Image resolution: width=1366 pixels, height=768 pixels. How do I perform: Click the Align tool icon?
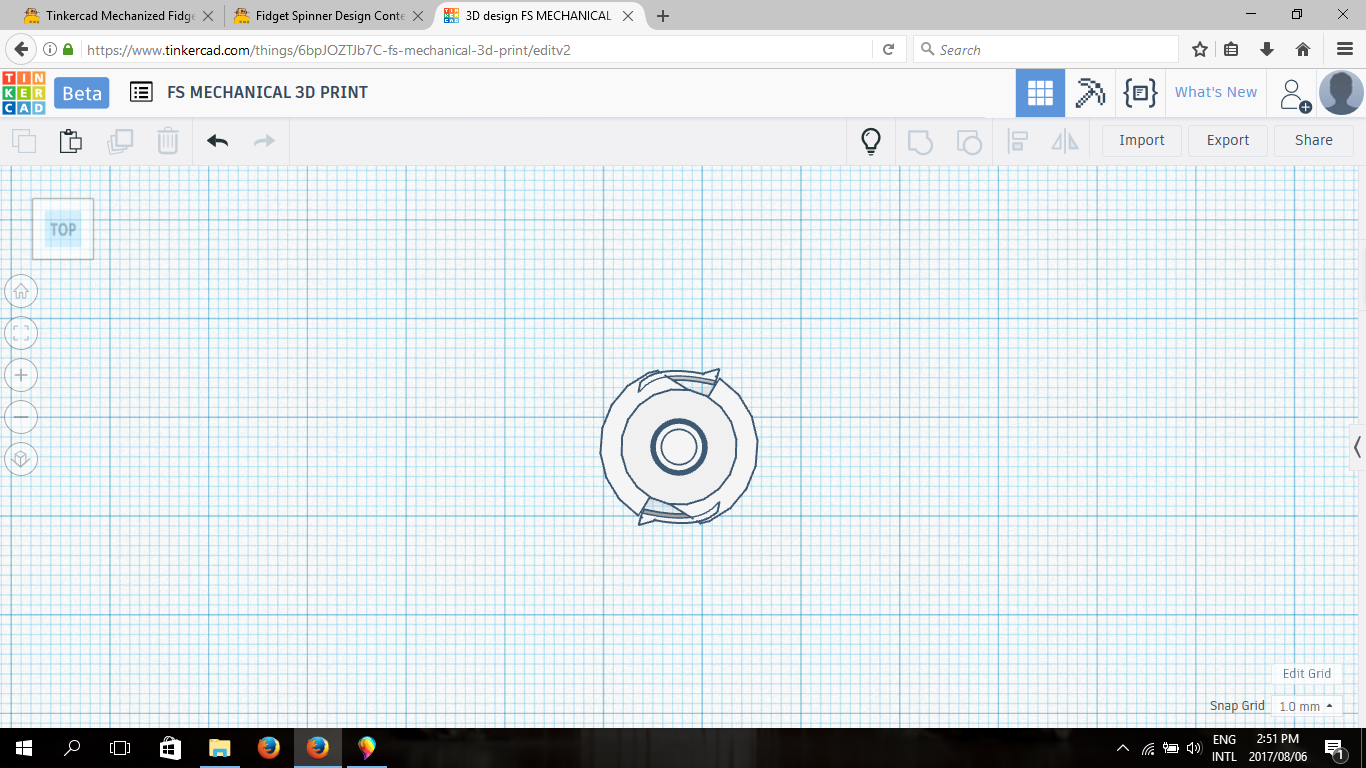coord(1018,141)
